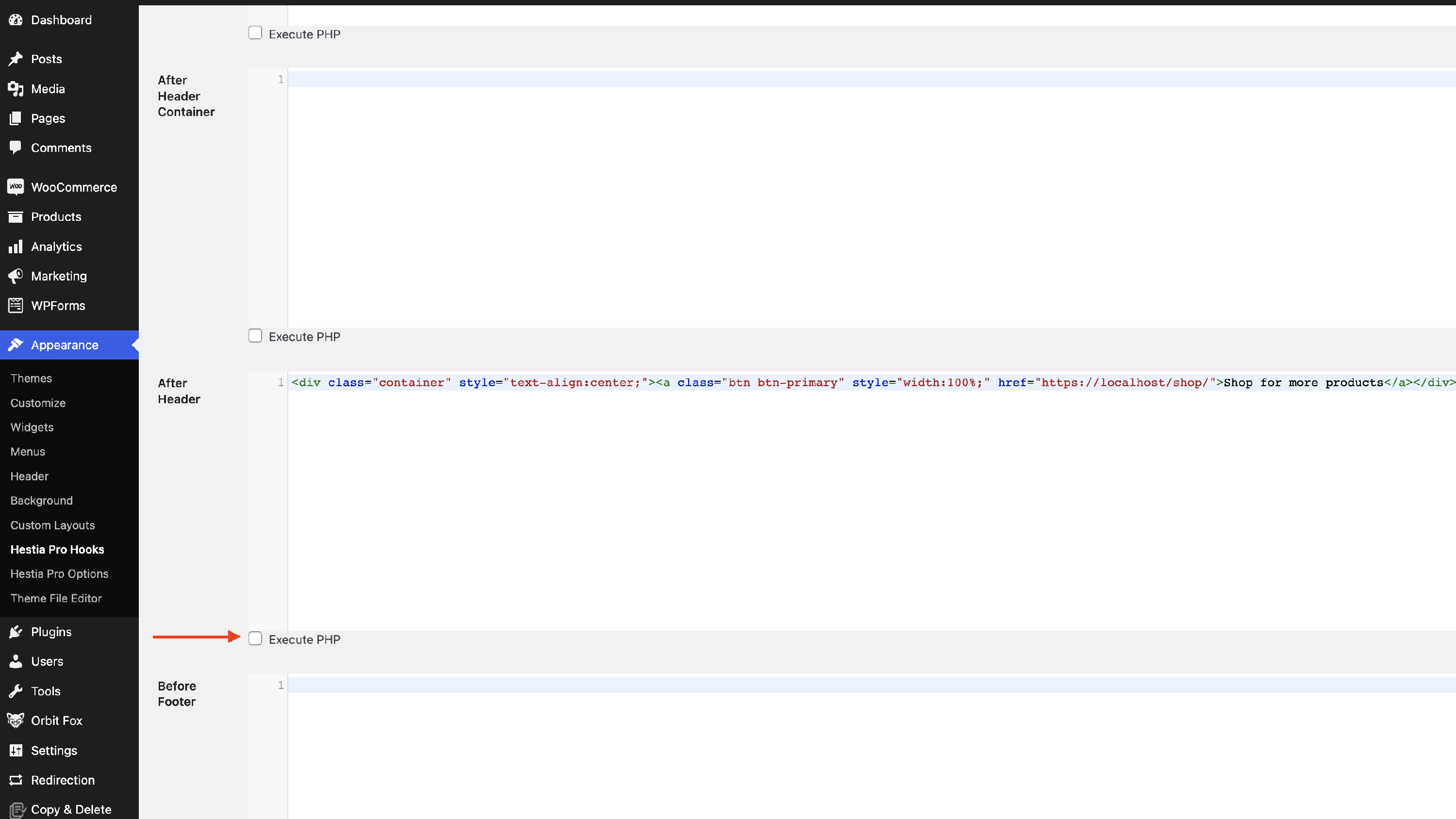Click the Media library icon

[x=16, y=89]
